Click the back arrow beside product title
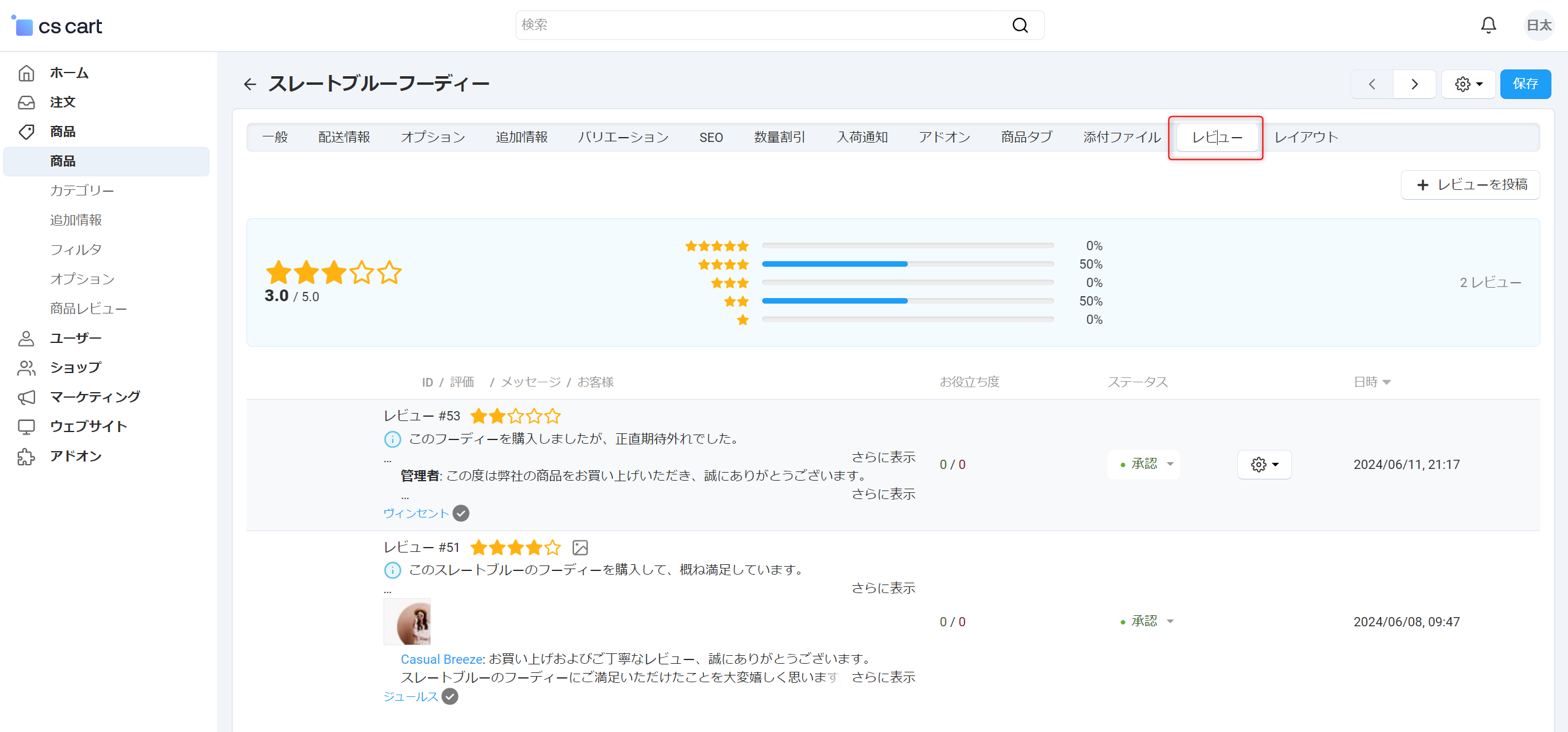 [x=250, y=84]
